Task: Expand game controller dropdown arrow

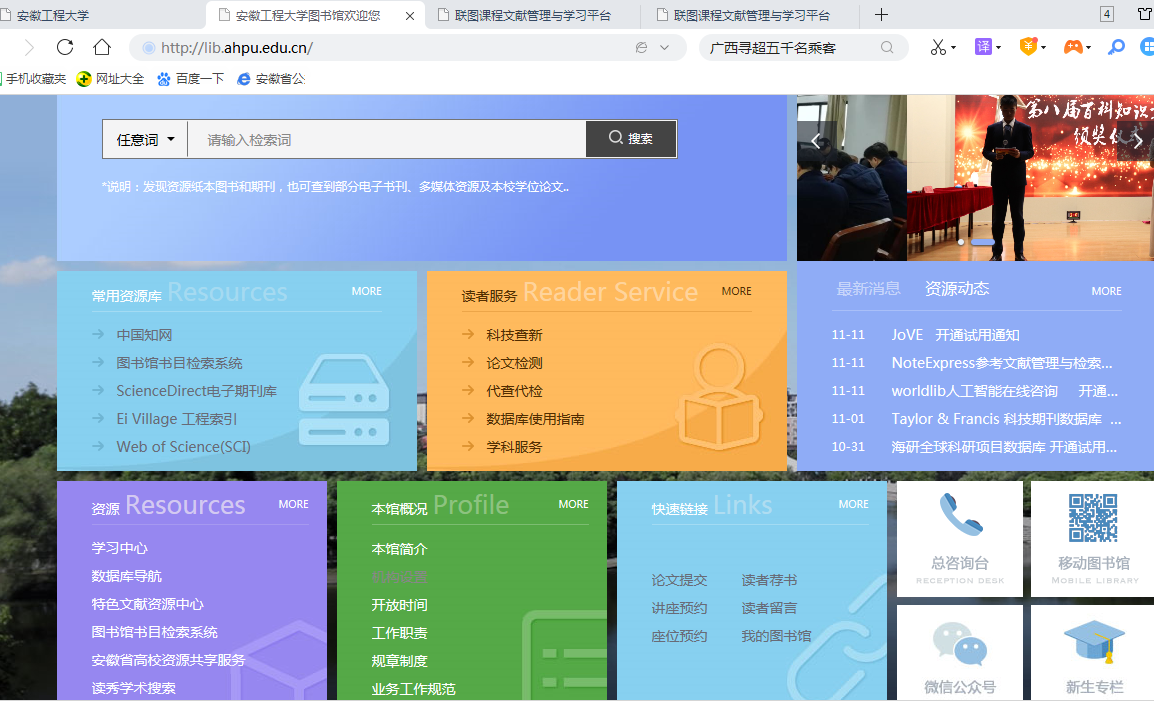Action: (x=1088, y=48)
